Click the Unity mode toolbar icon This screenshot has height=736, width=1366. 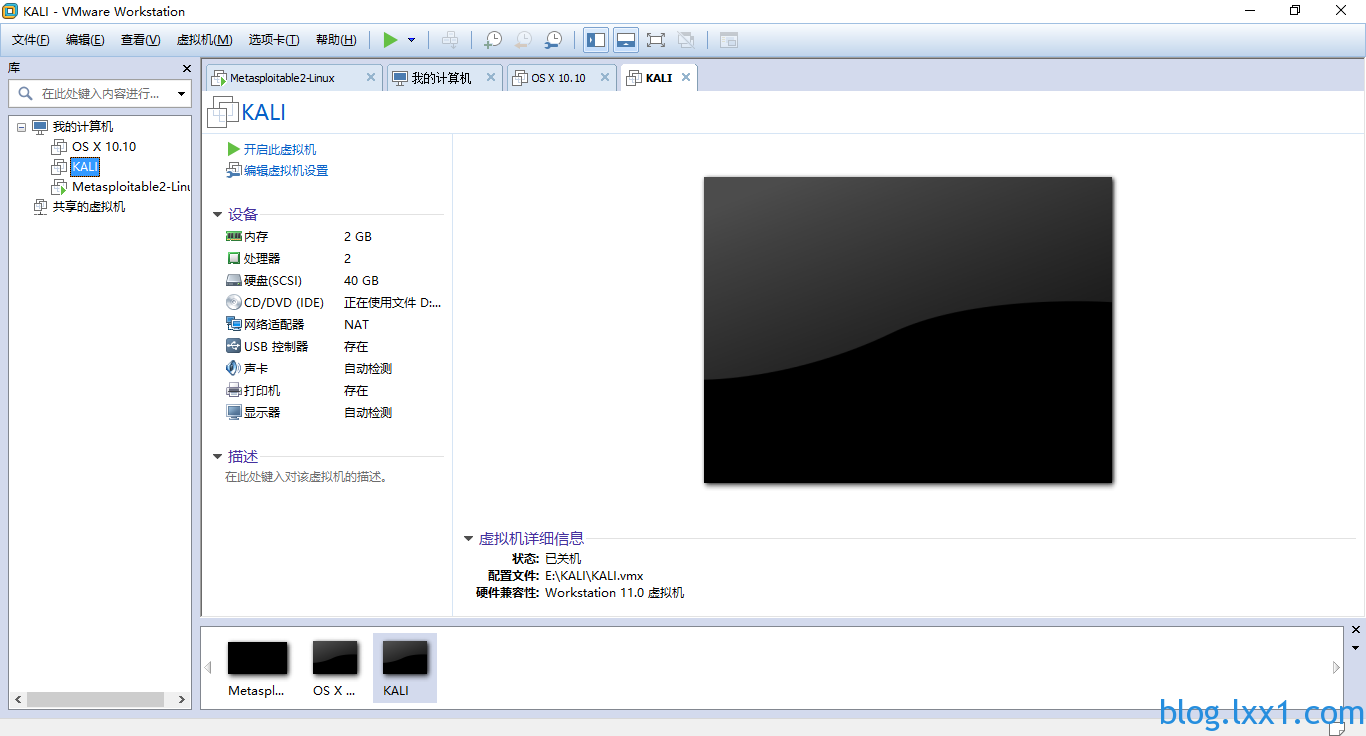pyautogui.click(x=686, y=40)
